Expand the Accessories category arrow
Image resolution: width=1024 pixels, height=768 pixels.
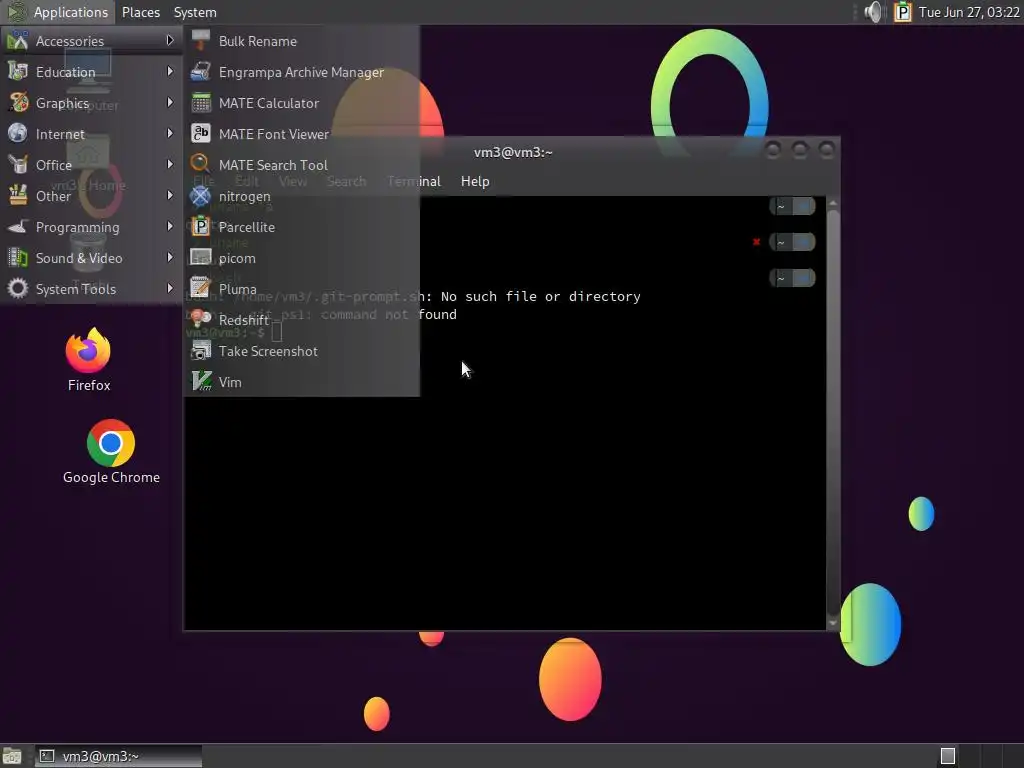coord(170,40)
